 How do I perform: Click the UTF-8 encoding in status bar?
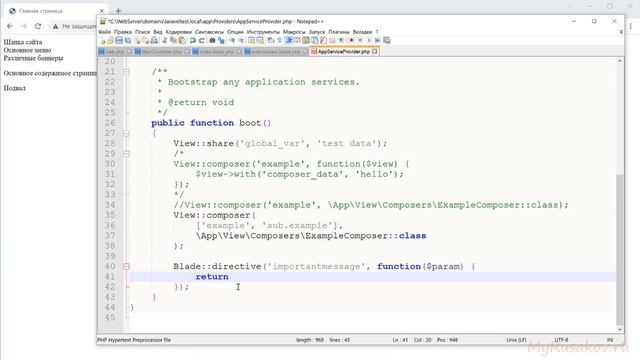561,340
